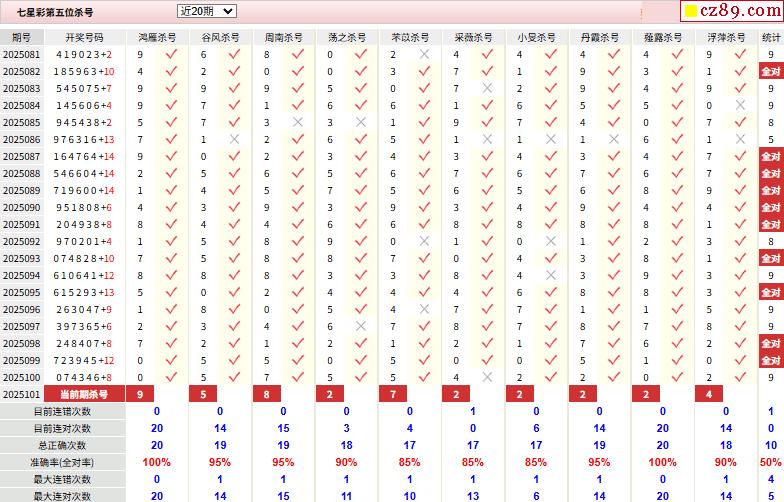Screen dimensions: 784x502
Task: Click the 目前连对次数 row label
Action: click(62, 428)
